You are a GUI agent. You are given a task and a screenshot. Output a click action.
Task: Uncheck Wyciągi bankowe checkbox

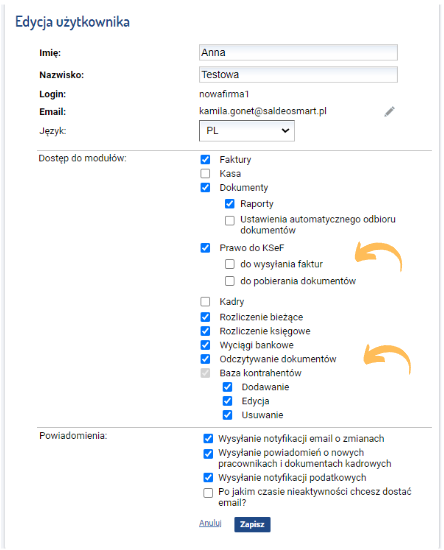pyautogui.click(x=205, y=345)
